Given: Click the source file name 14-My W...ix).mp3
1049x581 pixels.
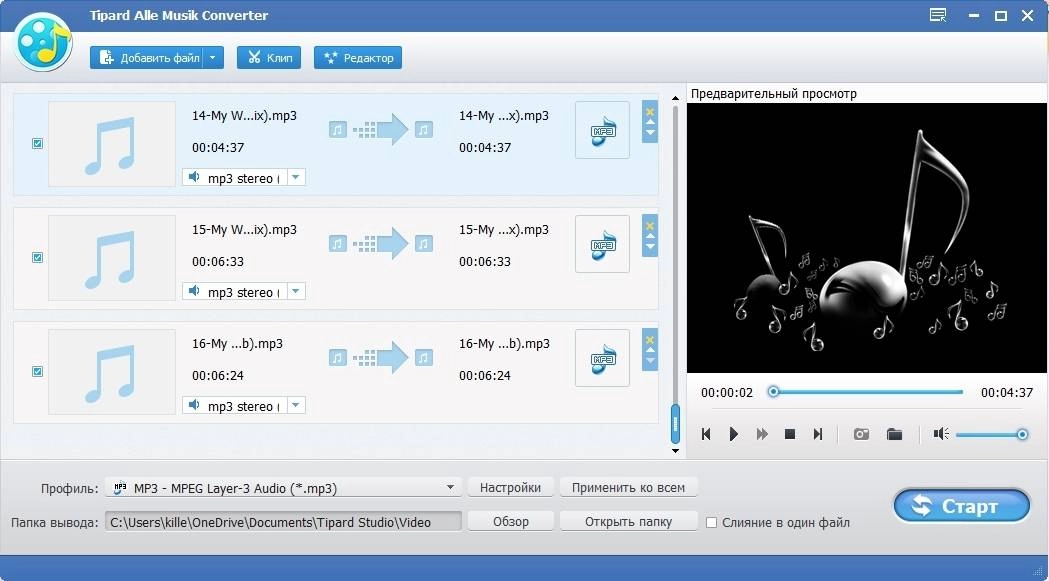Looking at the screenshot, I should tap(244, 115).
